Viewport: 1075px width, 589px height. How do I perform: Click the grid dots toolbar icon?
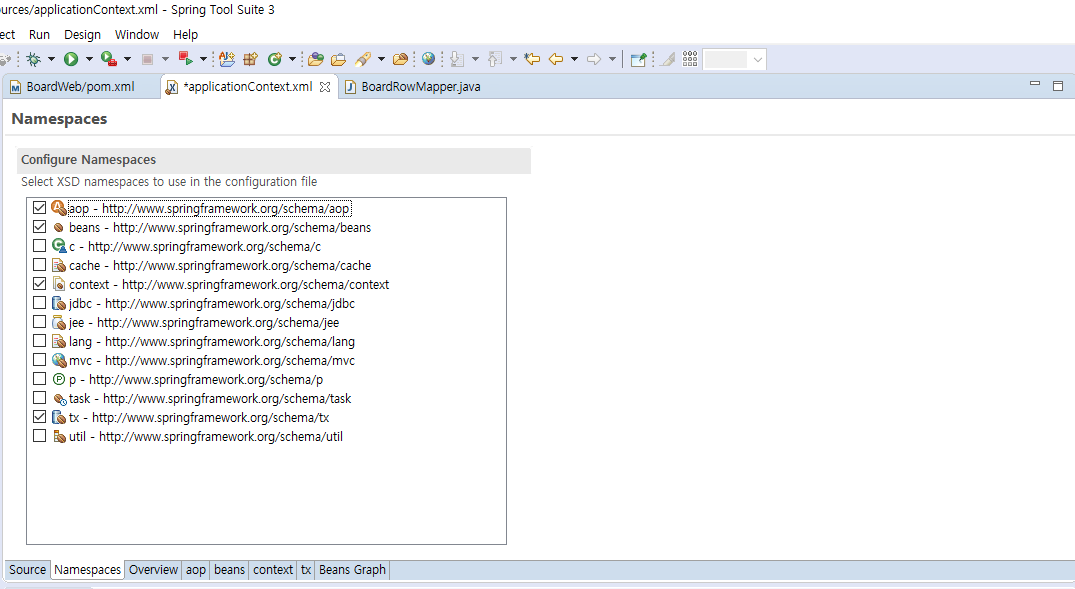tap(690, 59)
